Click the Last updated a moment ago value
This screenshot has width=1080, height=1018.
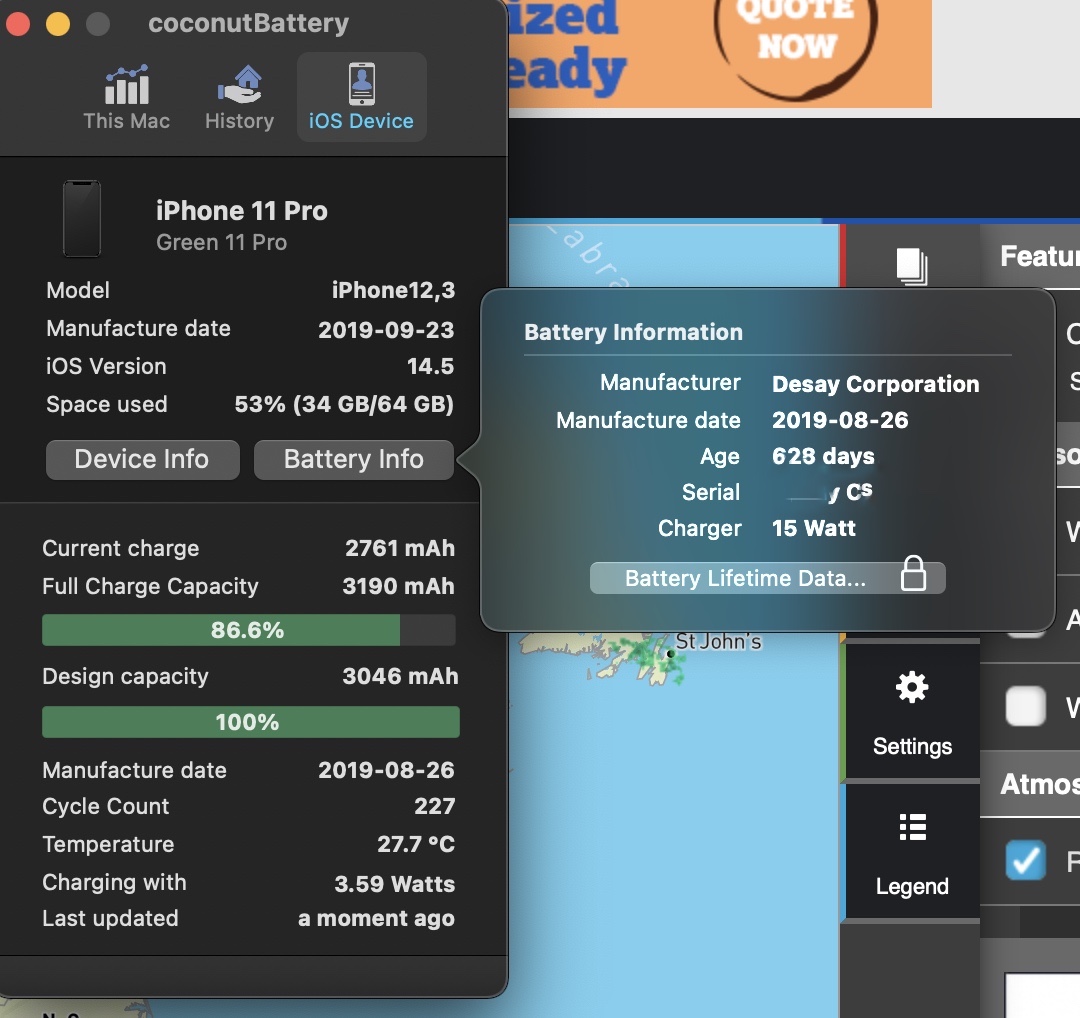point(376,919)
